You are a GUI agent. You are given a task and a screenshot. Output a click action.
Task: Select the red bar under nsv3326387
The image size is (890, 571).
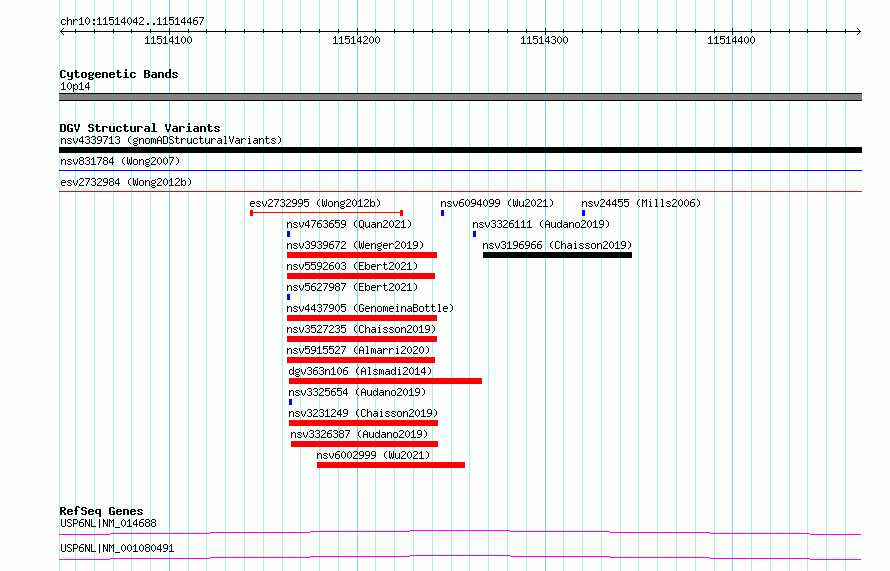[364, 444]
